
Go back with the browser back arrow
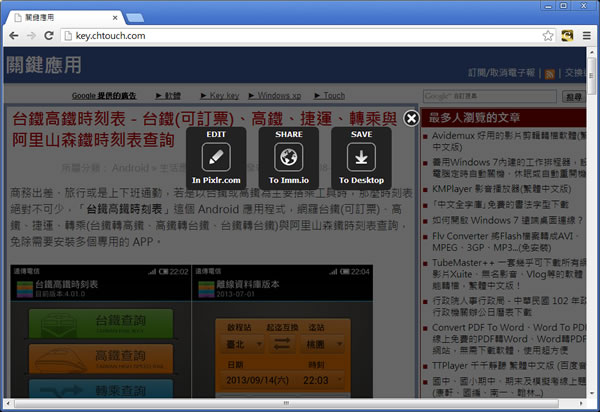click(14, 36)
